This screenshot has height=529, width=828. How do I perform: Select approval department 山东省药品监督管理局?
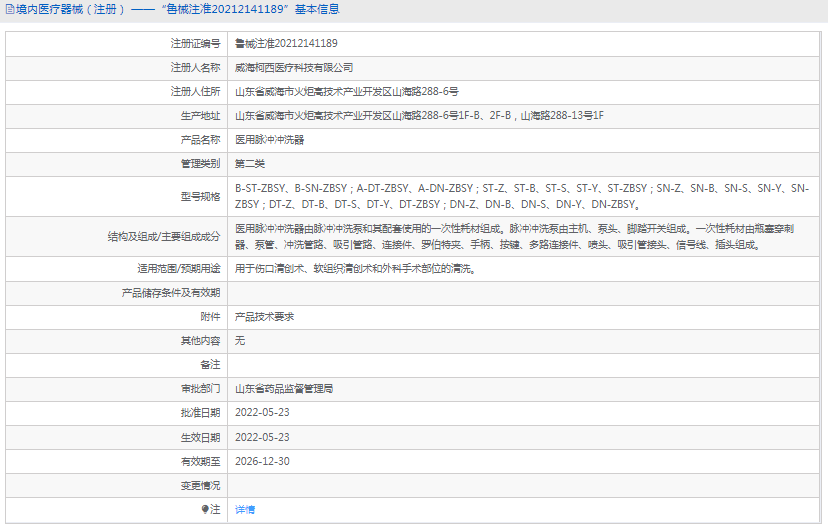pos(284,389)
